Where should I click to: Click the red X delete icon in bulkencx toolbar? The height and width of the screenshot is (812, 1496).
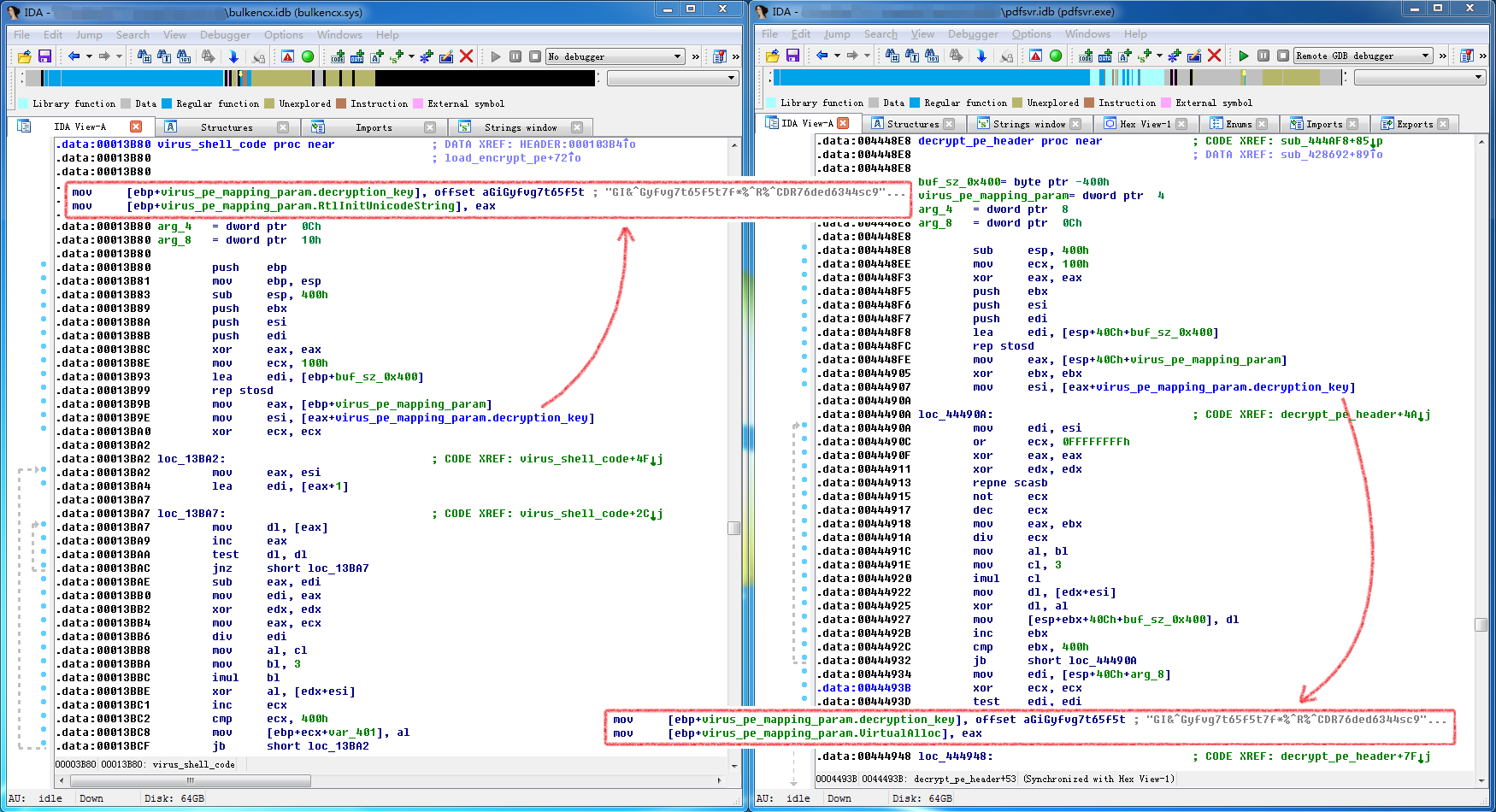click(466, 56)
